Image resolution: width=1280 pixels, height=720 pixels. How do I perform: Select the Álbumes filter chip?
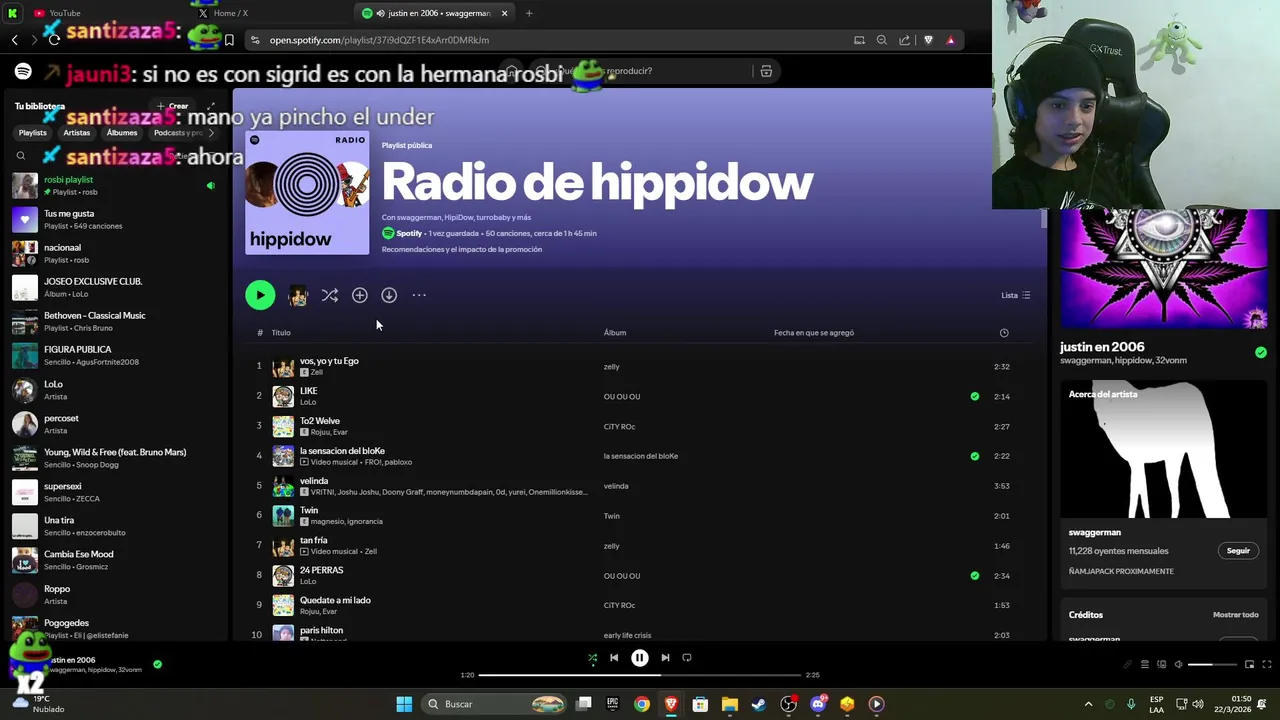[x=122, y=133]
